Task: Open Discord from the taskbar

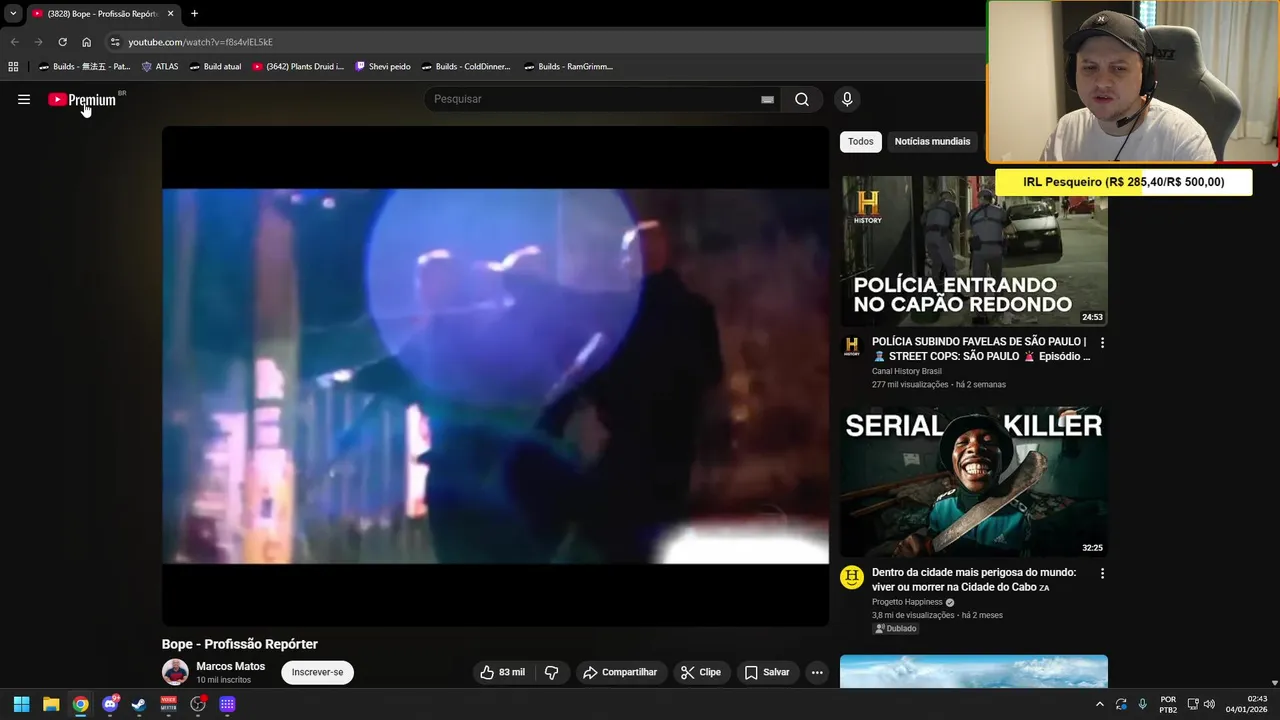Action: click(110, 704)
